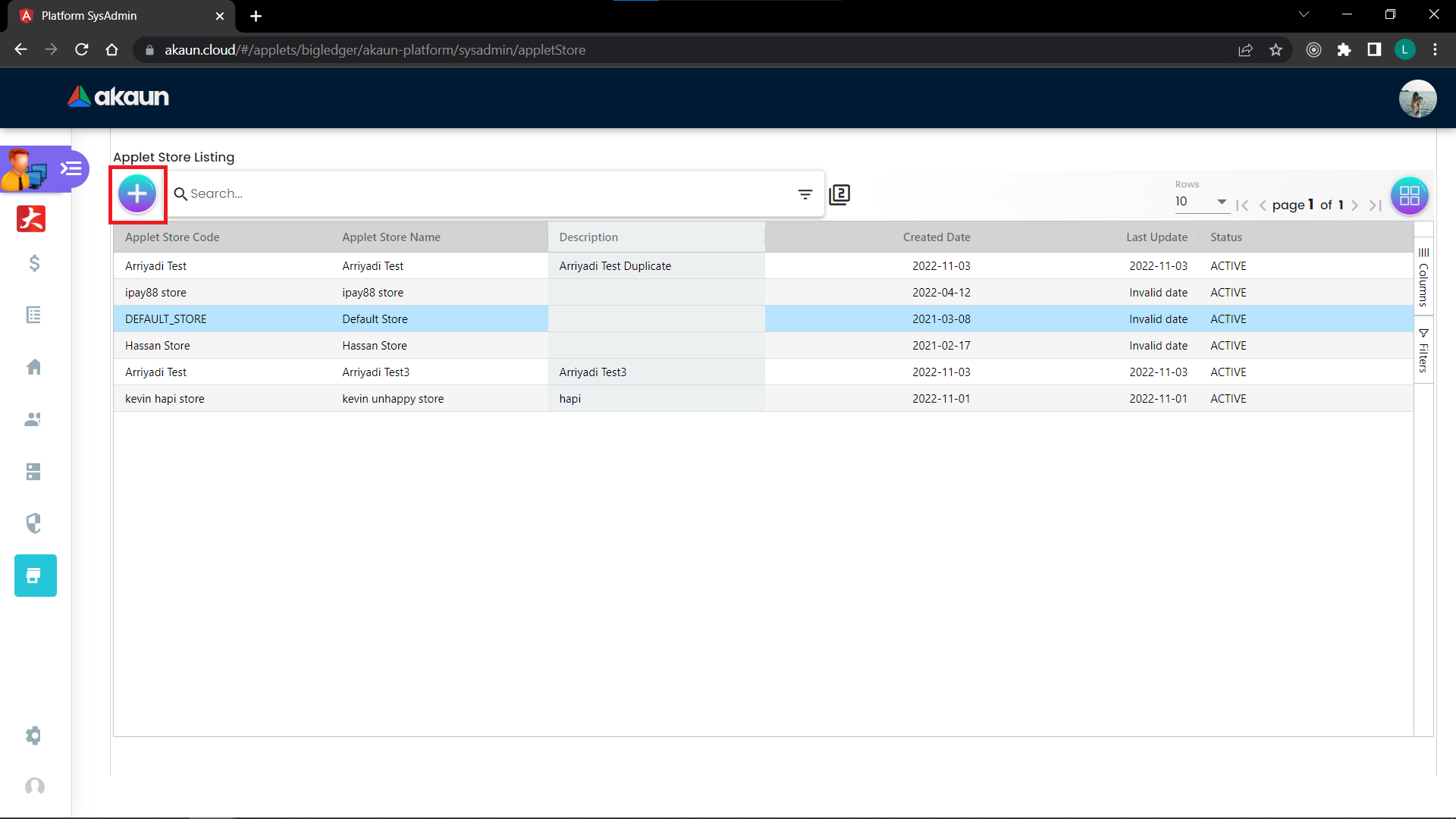
Task: Select the applet store sidebar icon
Action: coord(35,576)
